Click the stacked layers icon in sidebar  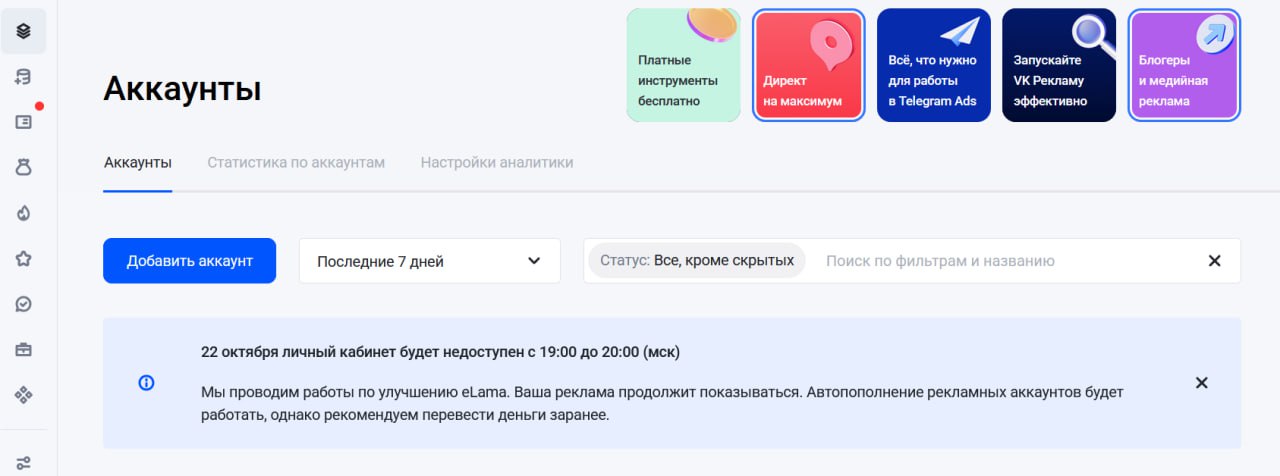[23, 31]
